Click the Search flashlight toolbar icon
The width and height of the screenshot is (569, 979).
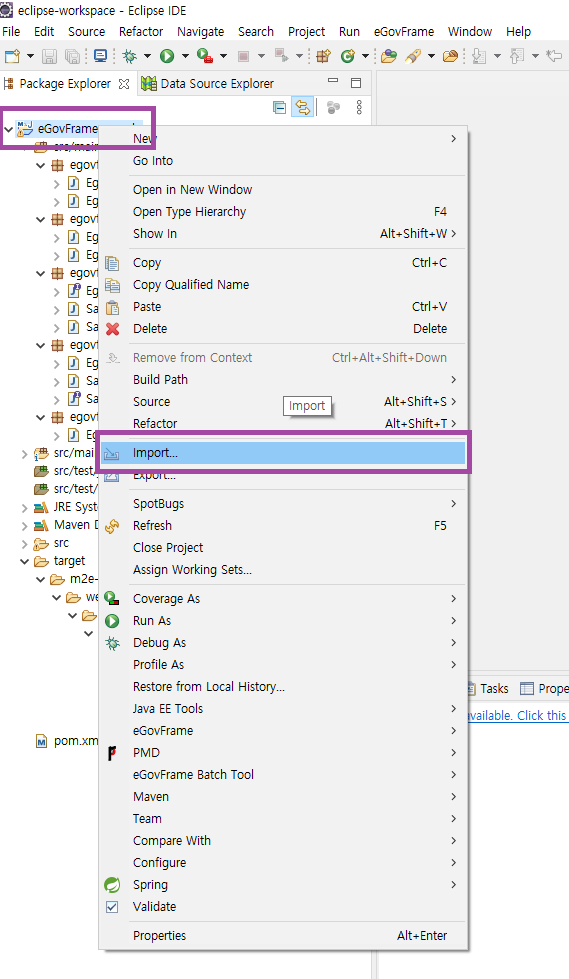point(413,57)
